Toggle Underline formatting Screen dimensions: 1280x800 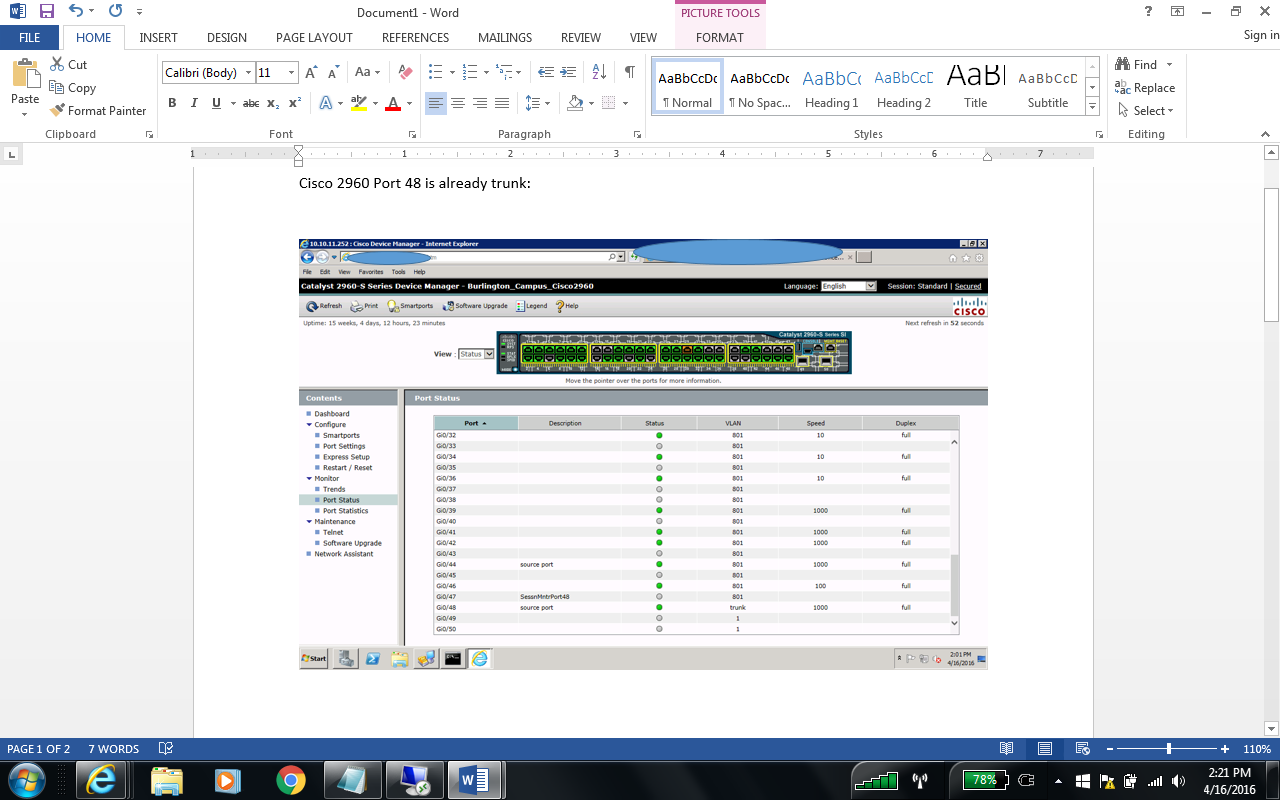[x=216, y=103]
